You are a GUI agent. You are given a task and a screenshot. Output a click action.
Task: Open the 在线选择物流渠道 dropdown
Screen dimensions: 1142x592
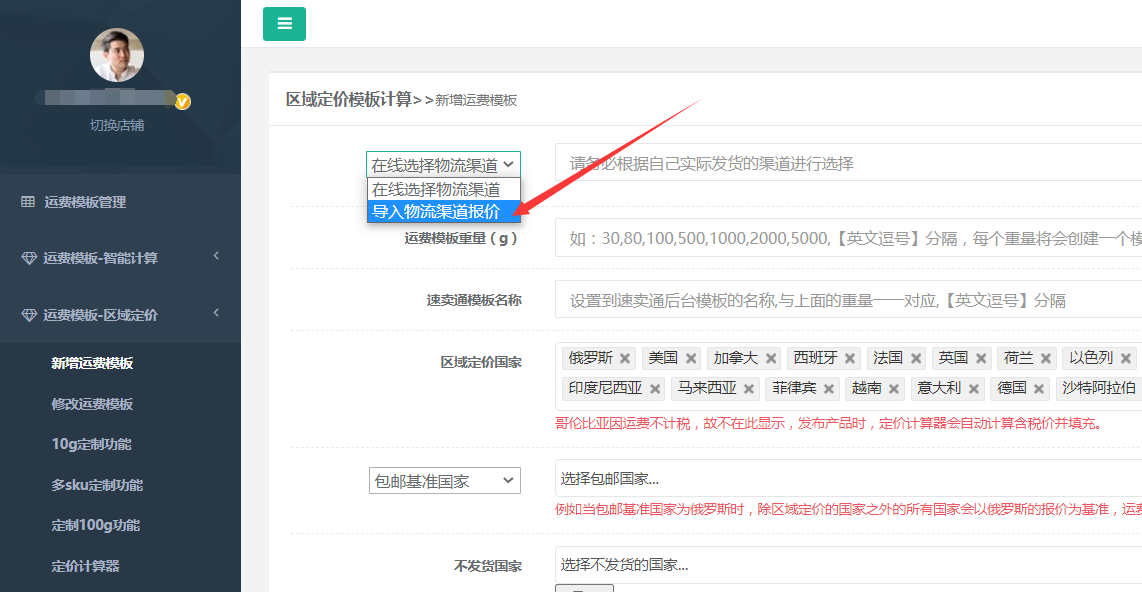point(443,165)
